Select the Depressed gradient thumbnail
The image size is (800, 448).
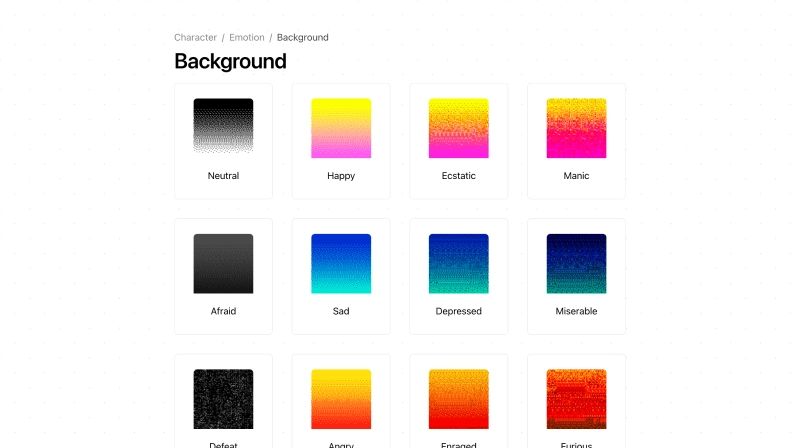tap(459, 263)
